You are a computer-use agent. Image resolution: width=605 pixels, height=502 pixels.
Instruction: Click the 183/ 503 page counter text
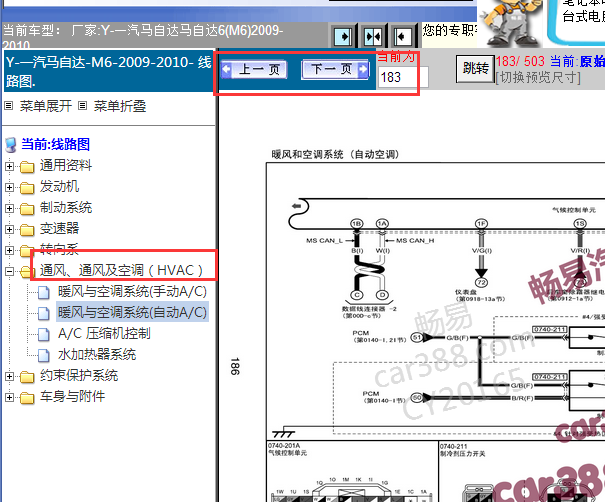pos(520,61)
